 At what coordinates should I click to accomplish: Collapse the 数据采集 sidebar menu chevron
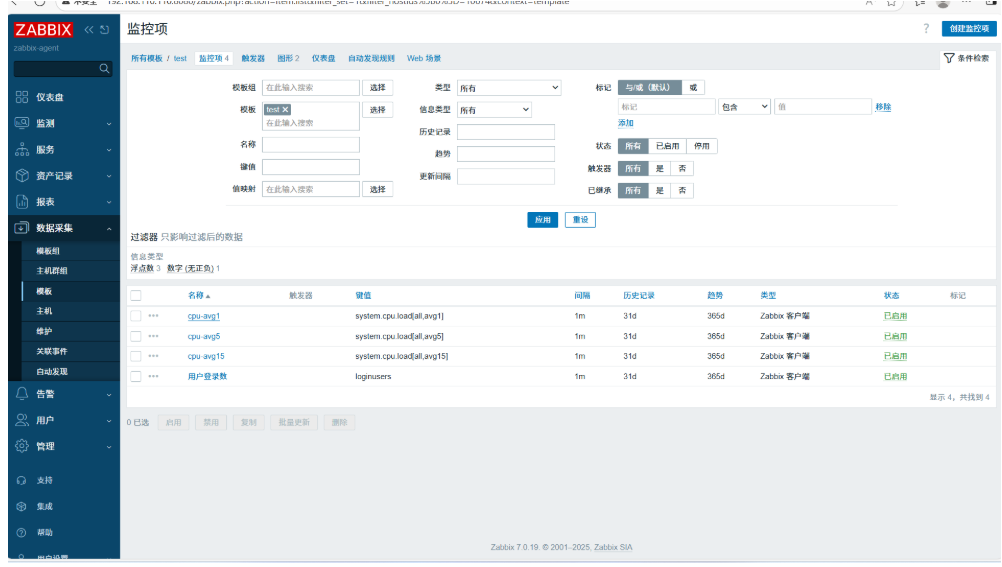(109, 228)
